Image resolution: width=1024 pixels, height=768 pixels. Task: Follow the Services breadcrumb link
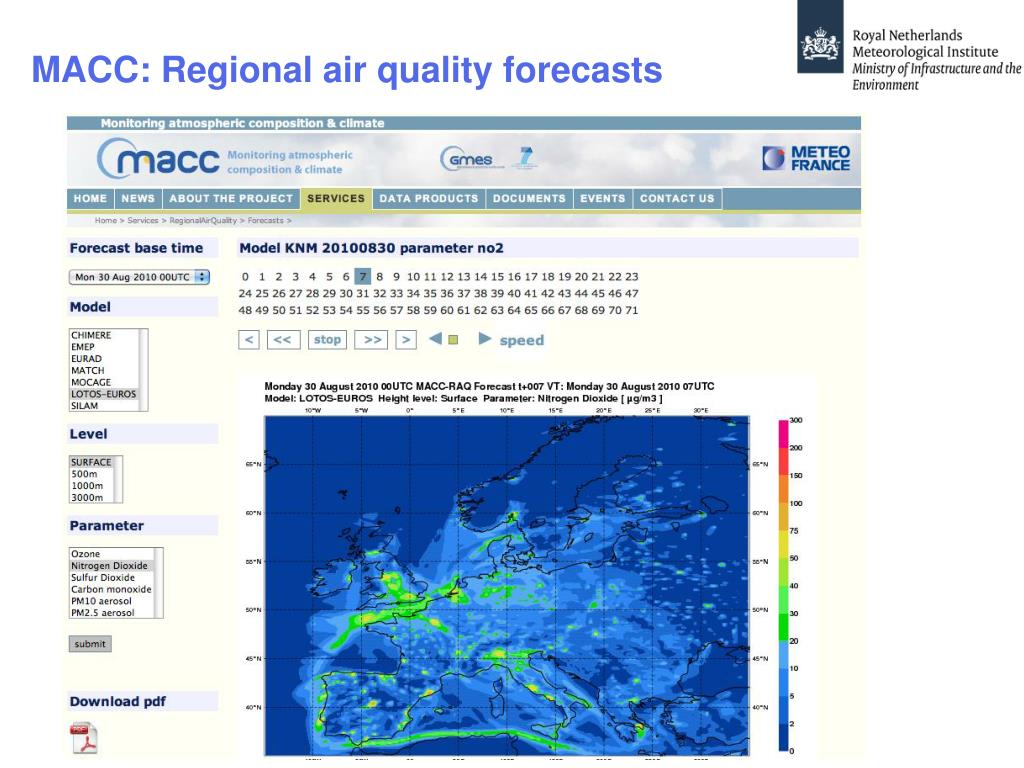143,221
